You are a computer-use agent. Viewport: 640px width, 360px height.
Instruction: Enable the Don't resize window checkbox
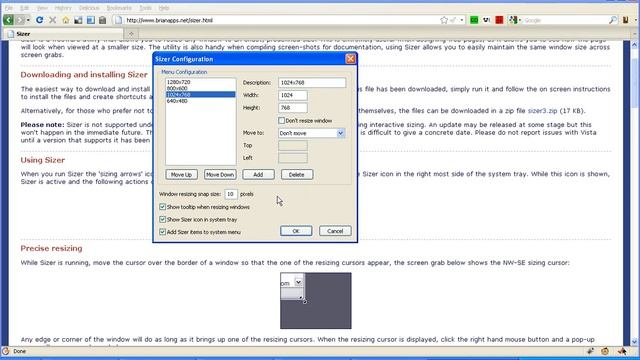(x=282, y=120)
